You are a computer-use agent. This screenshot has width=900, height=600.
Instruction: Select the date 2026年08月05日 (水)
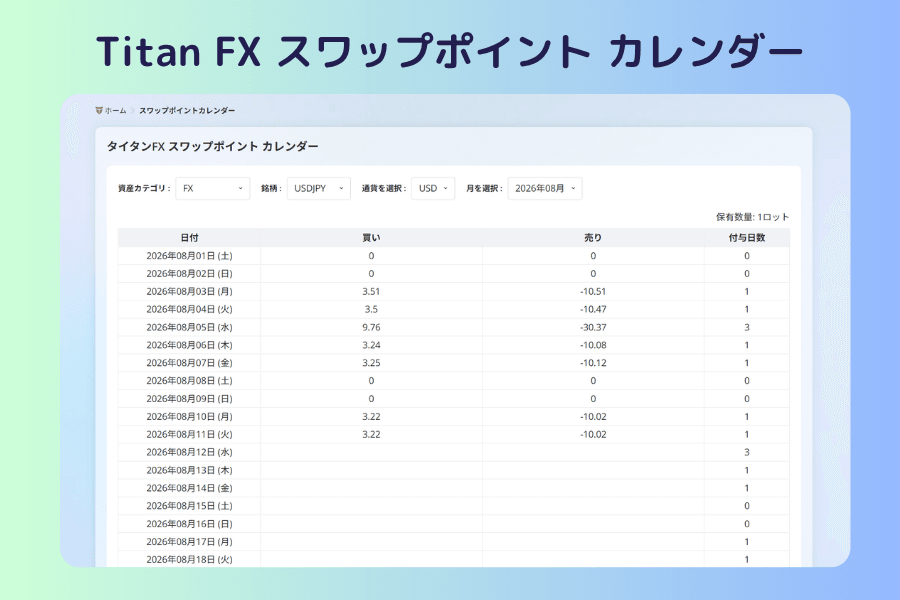[x=189, y=327]
